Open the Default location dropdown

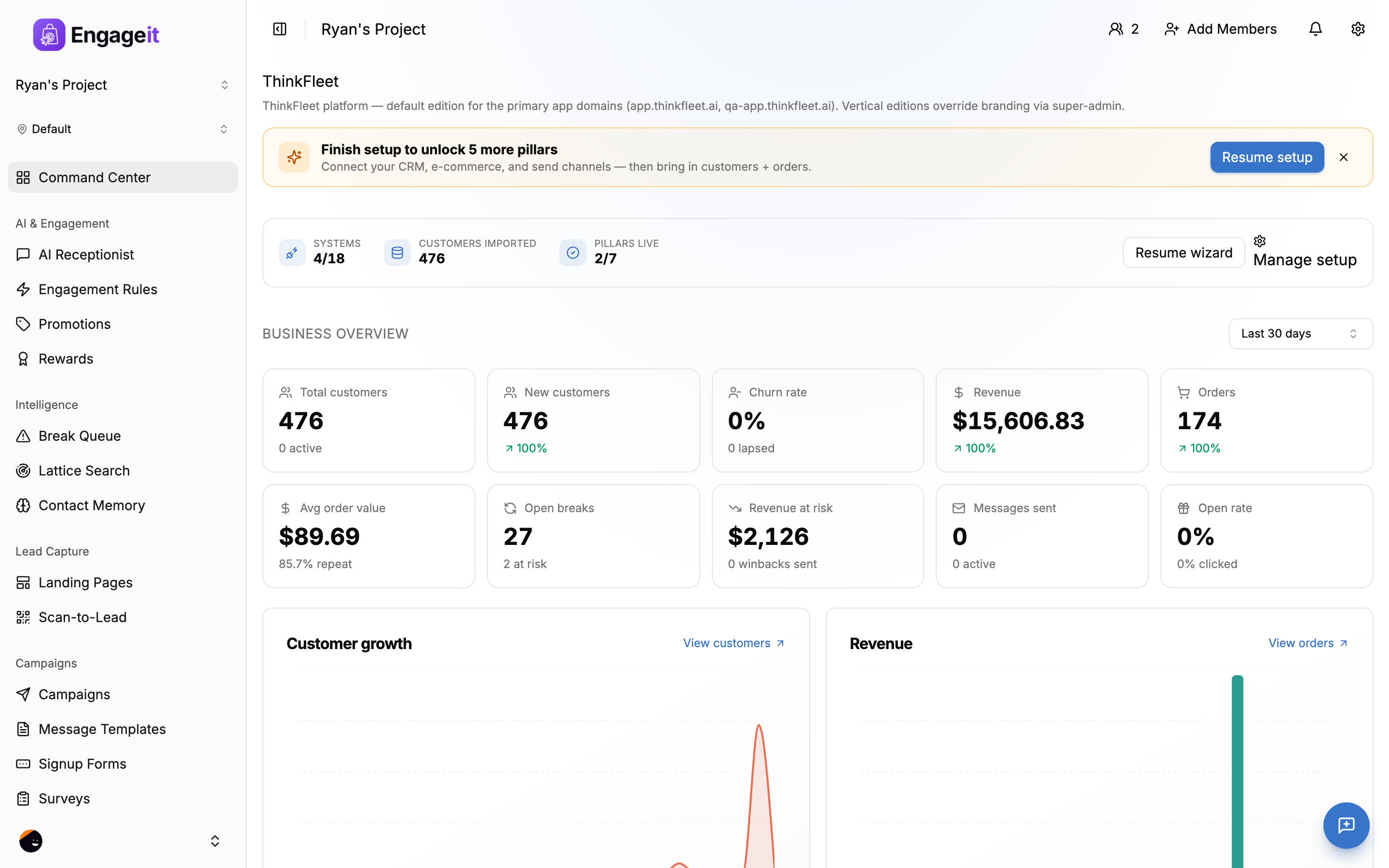click(122, 129)
